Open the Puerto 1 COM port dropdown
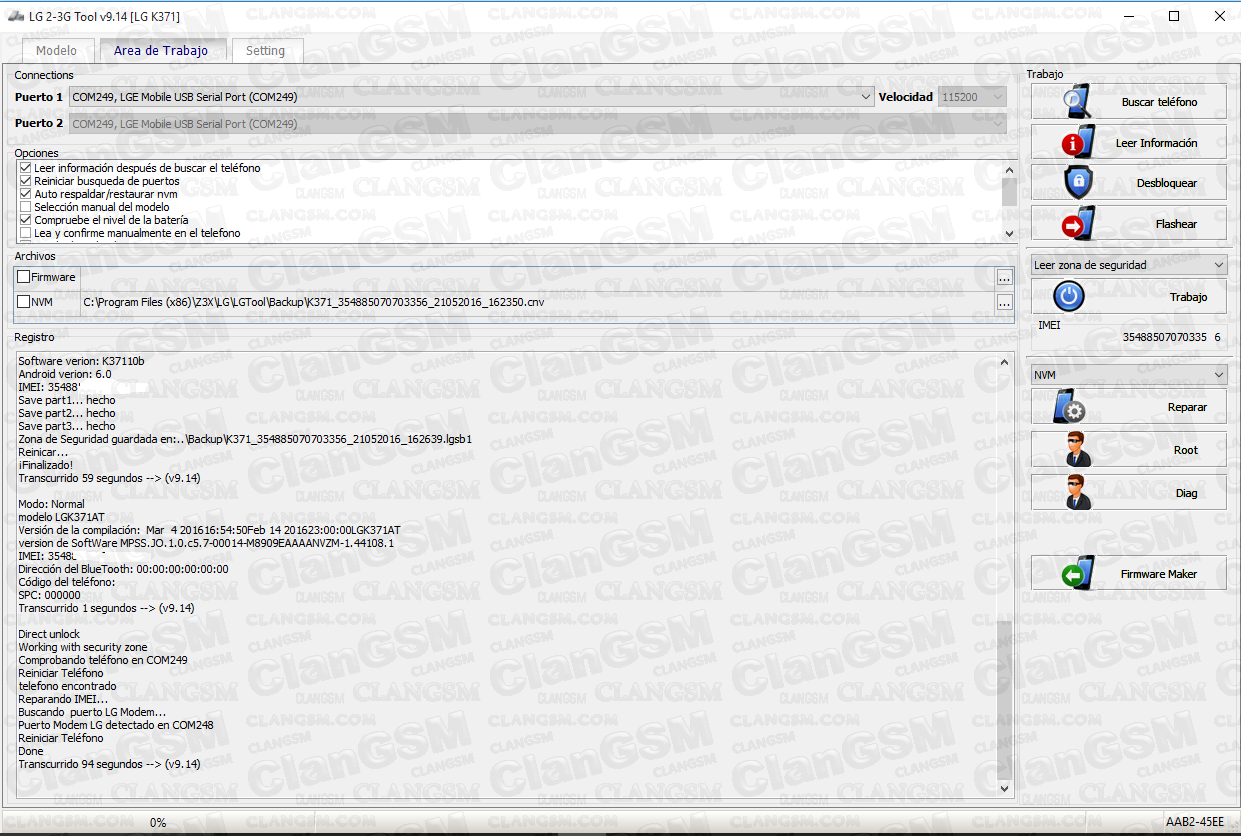The width and height of the screenshot is (1241, 836). point(866,97)
